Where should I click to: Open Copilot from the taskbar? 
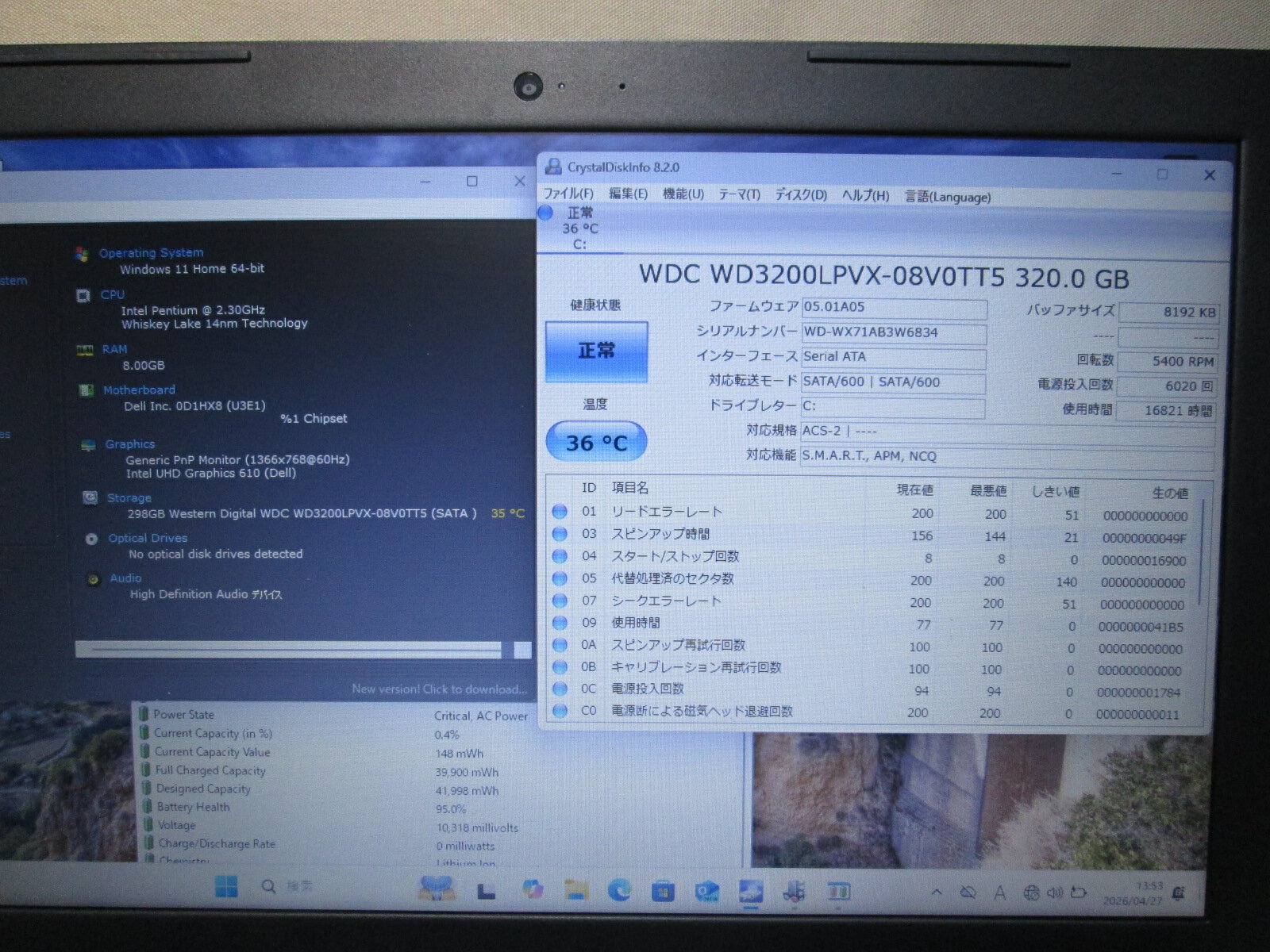[533, 889]
